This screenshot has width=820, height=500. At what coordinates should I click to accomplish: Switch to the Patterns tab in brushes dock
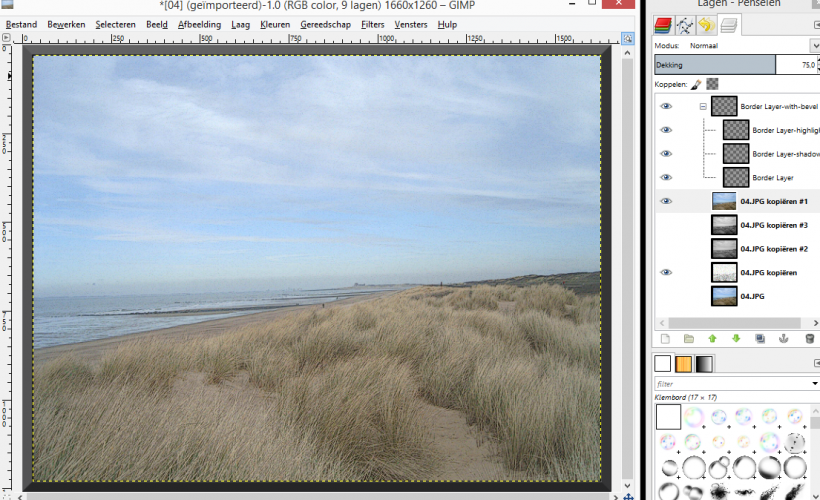tap(684, 364)
